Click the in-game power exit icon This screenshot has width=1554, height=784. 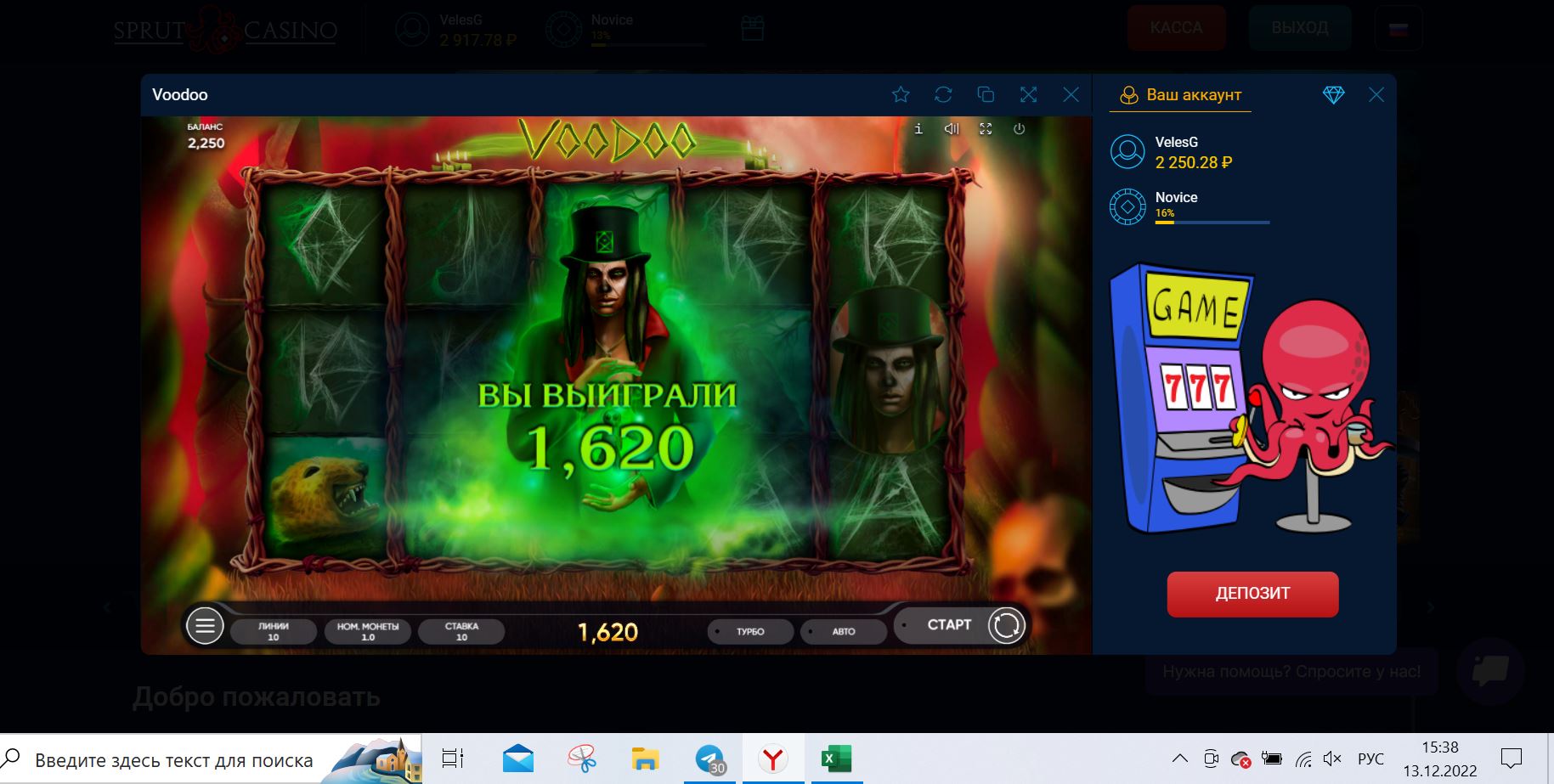click(x=1019, y=129)
